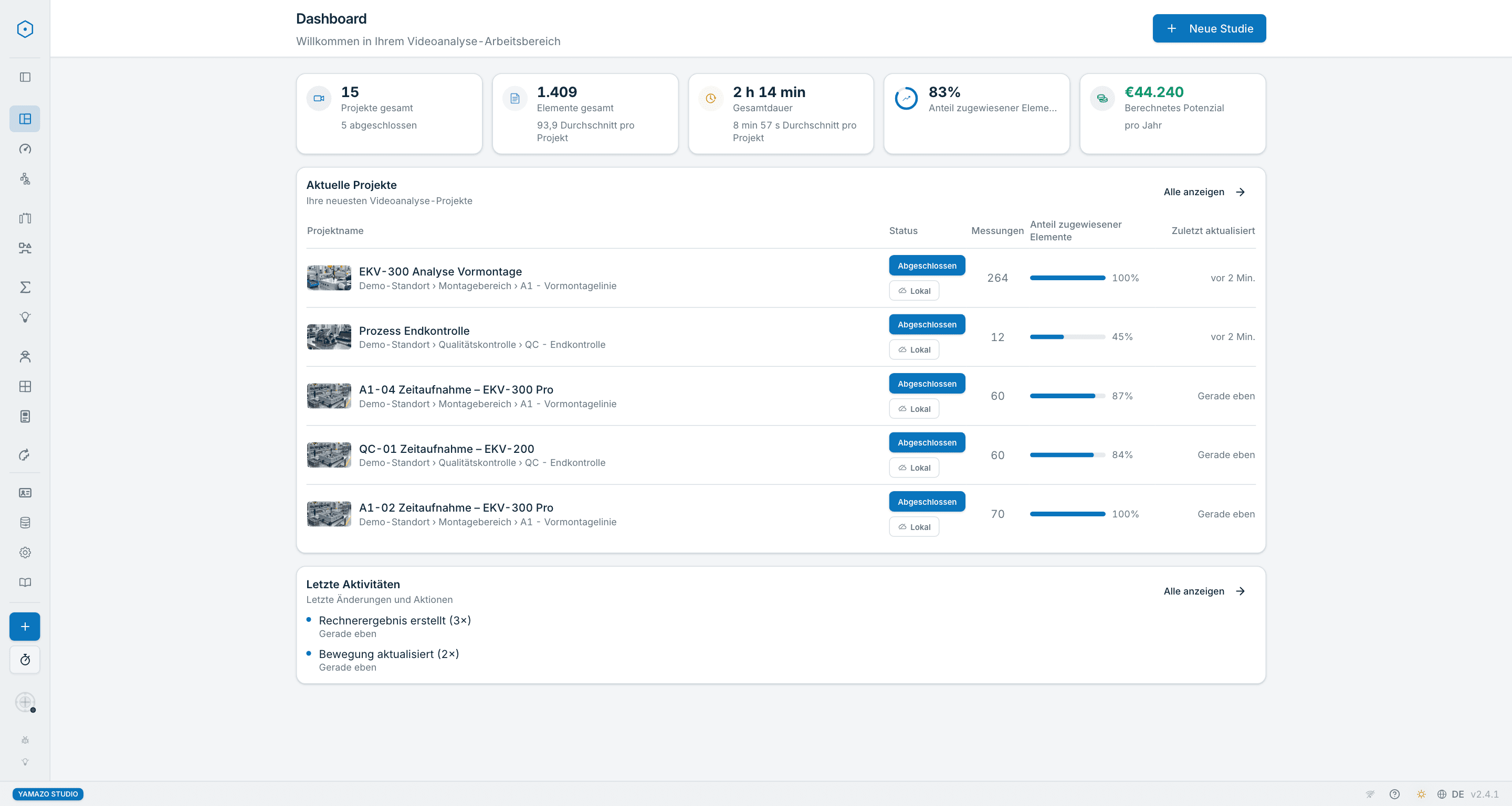This screenshot has height=806, width=1512.
Task: Click the stopwatch timer button
Action: point(25,660)
